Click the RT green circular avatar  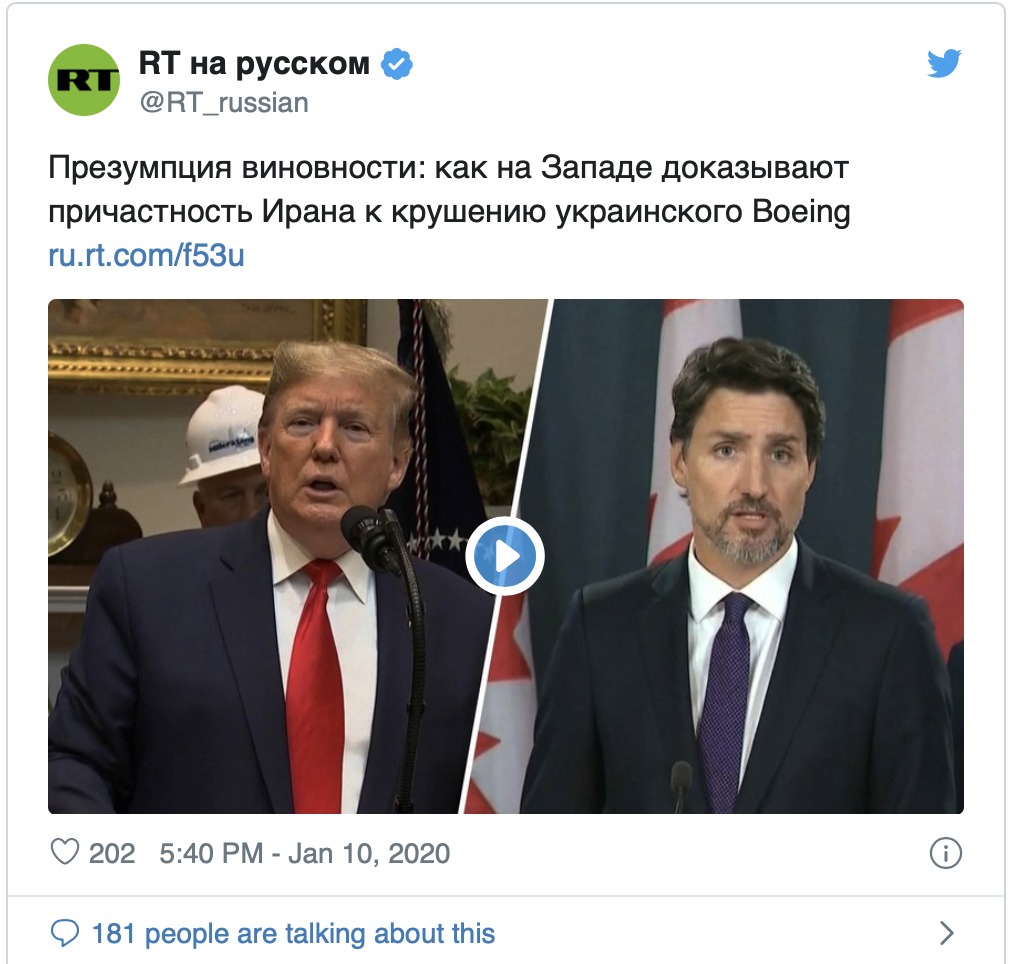[84, 80]
